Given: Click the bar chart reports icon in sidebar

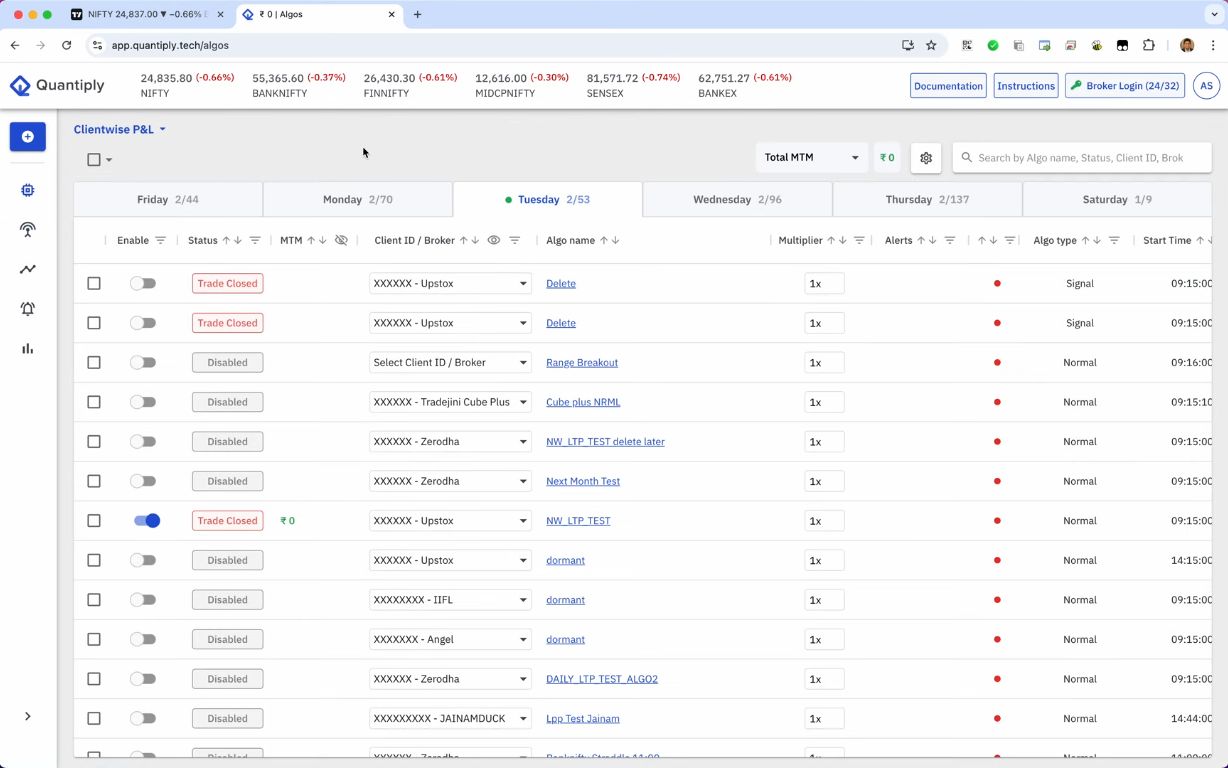Looking at the screenshot, I should pos(27,347).
